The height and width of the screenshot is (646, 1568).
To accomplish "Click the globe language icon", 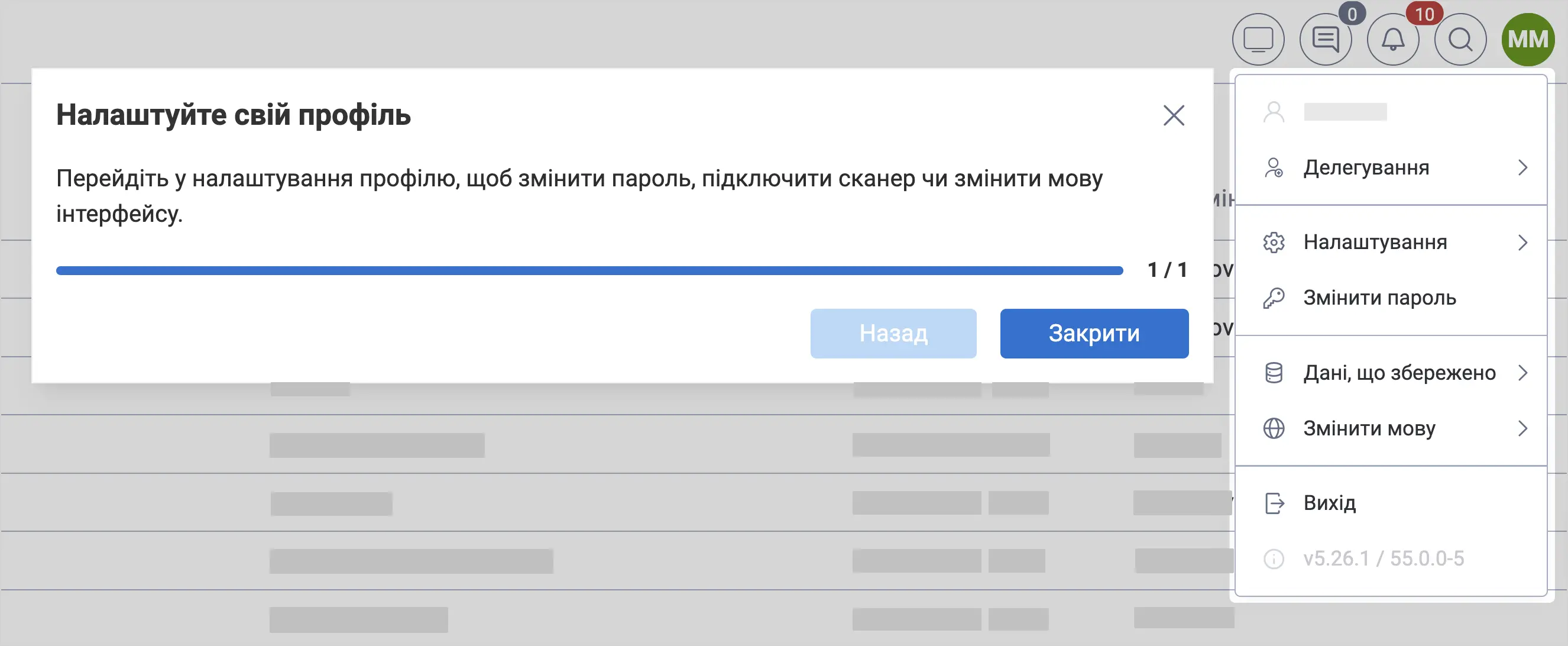I will pos(1274,428).
